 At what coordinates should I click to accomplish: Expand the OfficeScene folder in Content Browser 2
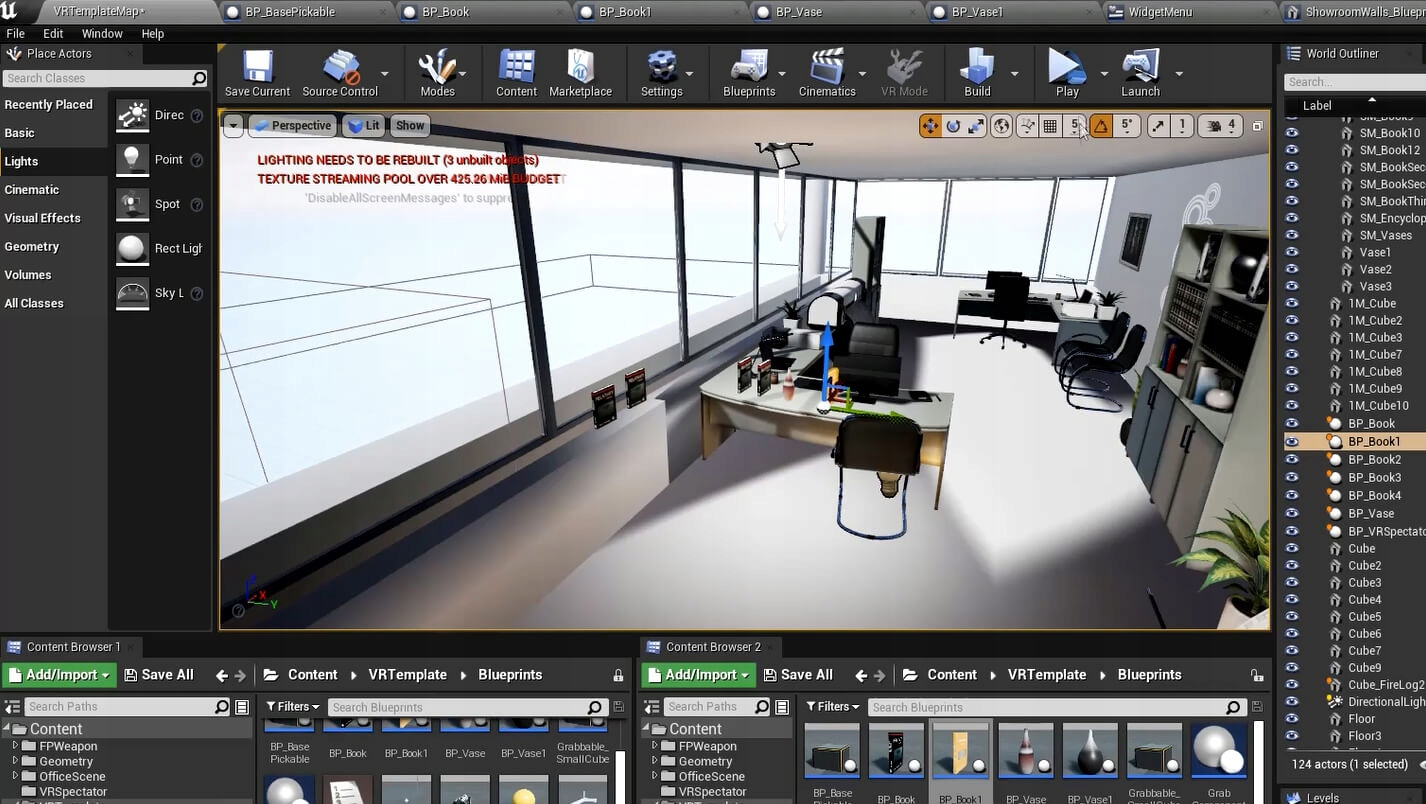[656, 776]
